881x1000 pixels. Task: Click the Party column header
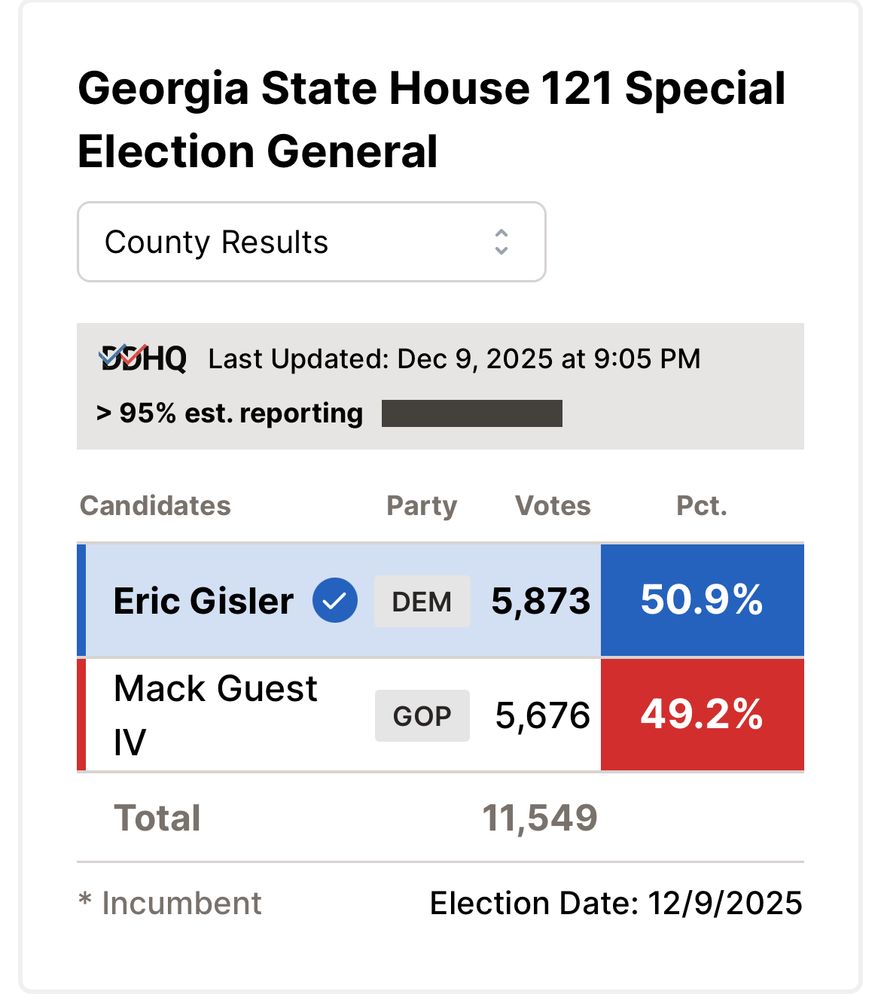point(422,506)
